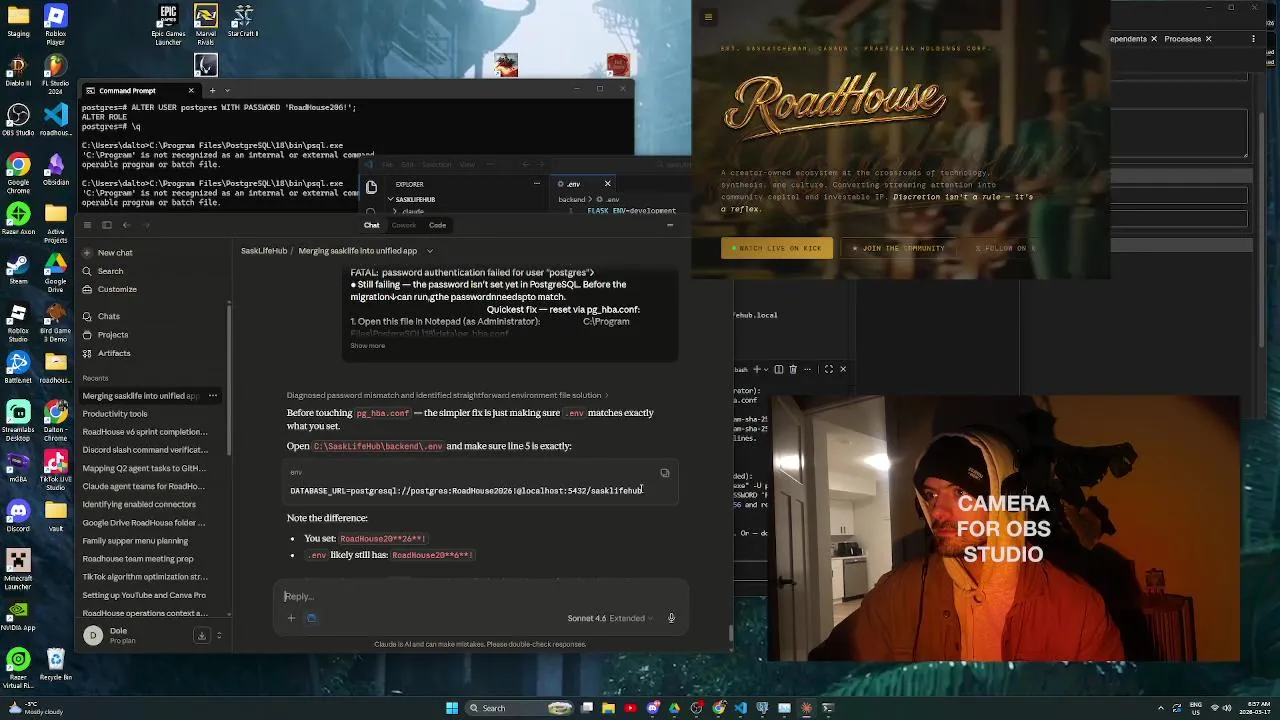Switch to the Cowork tab
This screenshot has width=1280, height=720.
[x=404, y=225]
